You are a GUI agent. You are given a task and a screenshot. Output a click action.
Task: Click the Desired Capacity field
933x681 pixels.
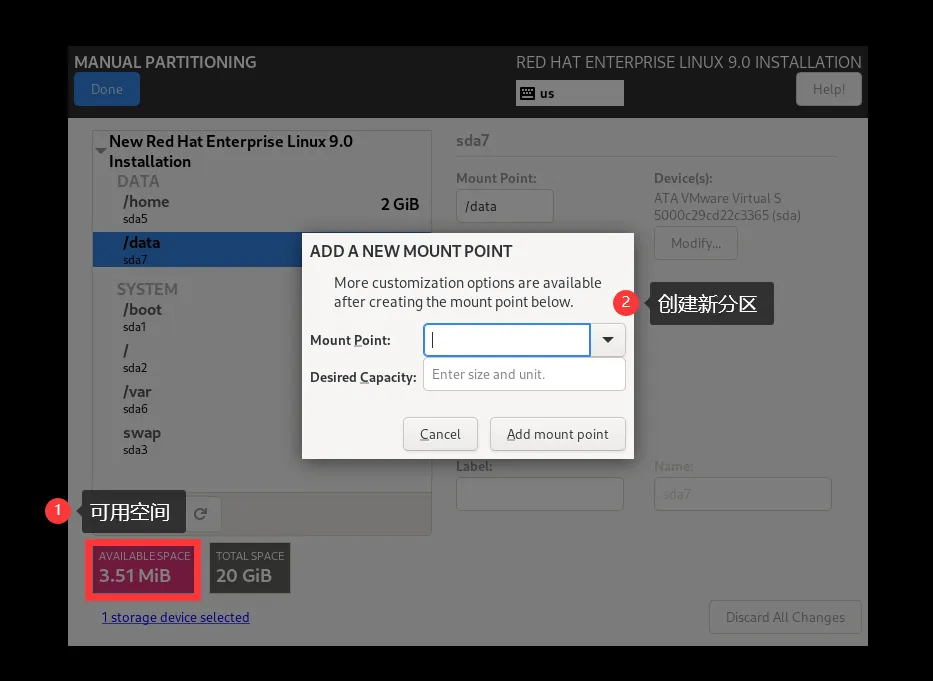(524, 374)
